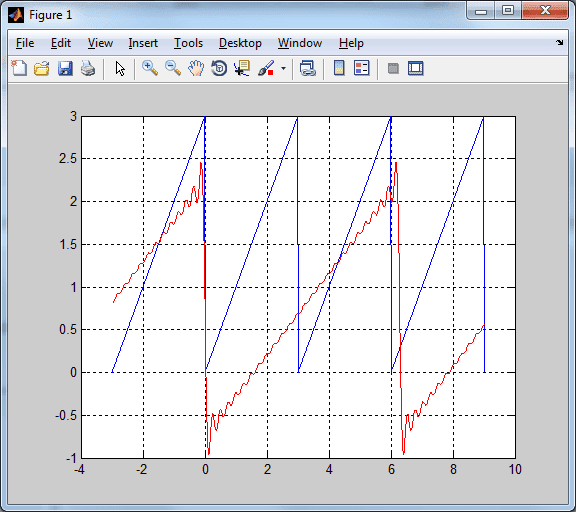This screenshot has height=512, width=576.
Task: Activate the Zoom In magnifier tool
Action: click(x=150, y=68)
